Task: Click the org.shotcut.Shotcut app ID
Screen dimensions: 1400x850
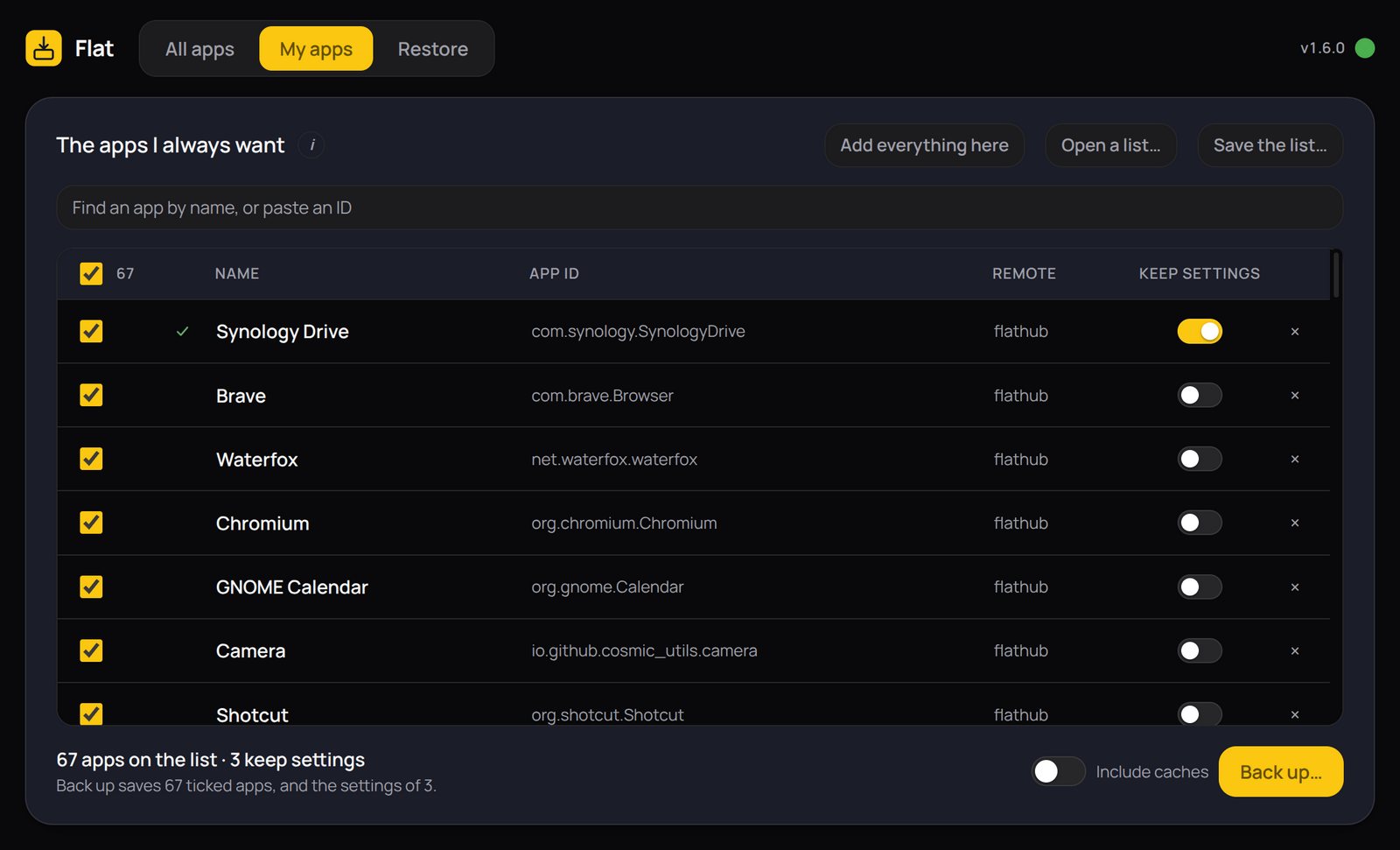Action: pos(607,715)
